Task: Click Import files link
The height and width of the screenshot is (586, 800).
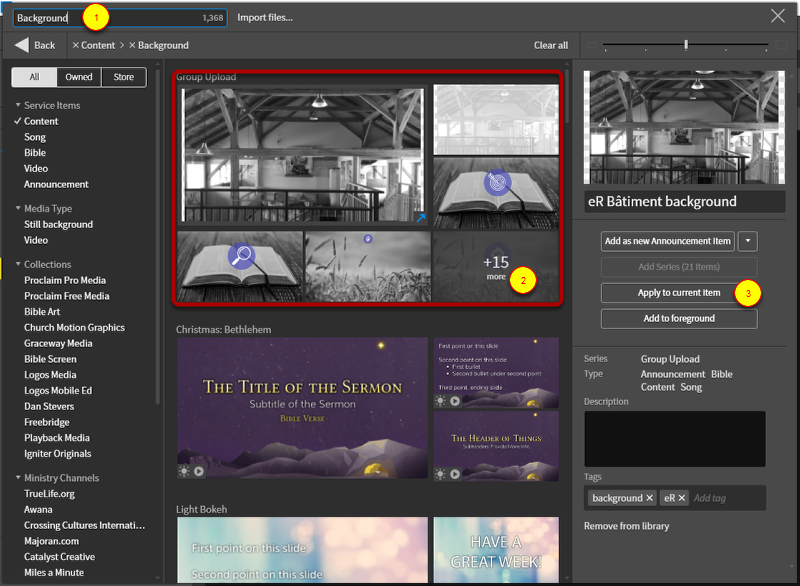Action: [x=265, y=18]
